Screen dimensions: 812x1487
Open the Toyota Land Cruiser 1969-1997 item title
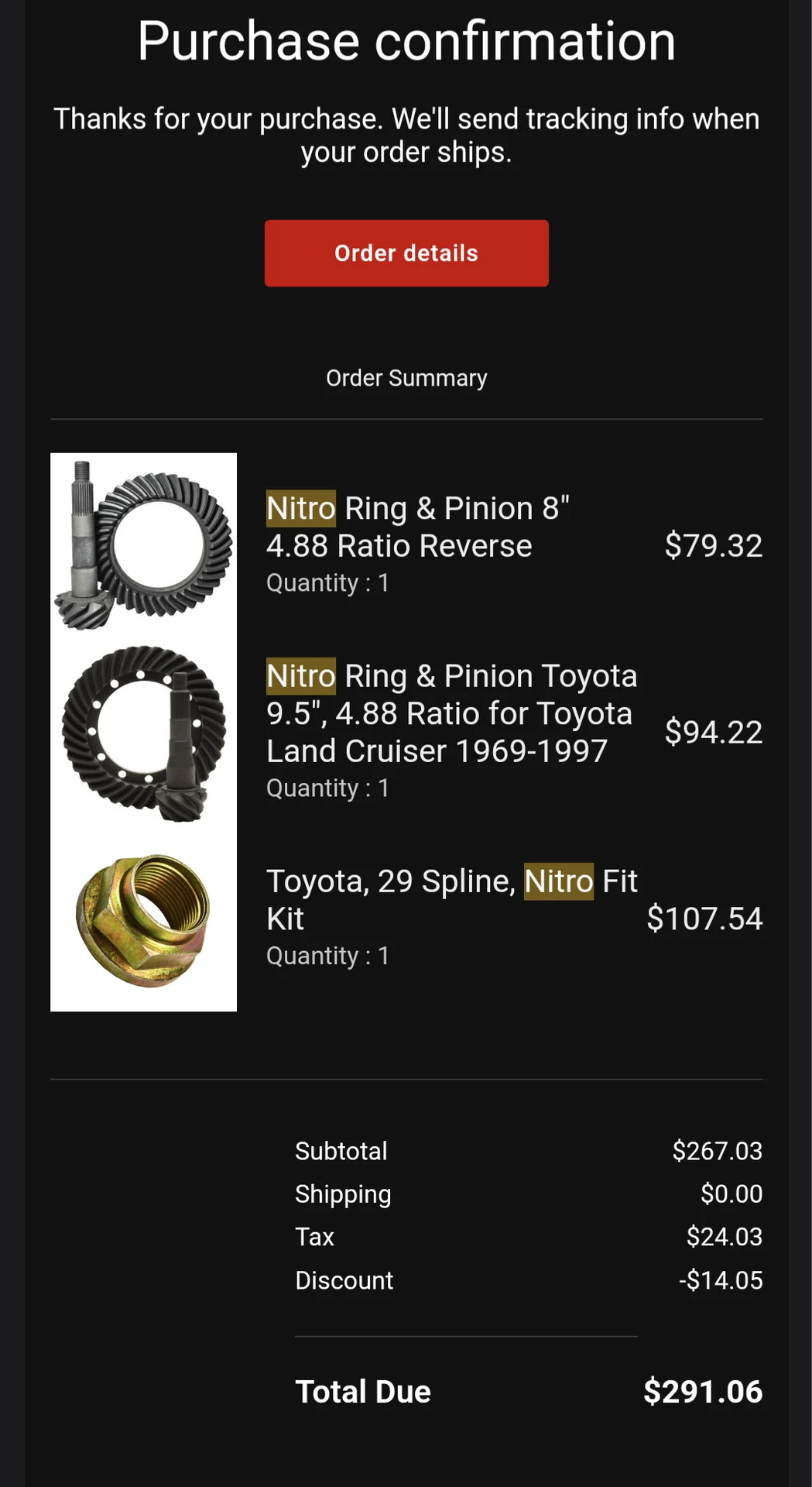pos(451,713)
